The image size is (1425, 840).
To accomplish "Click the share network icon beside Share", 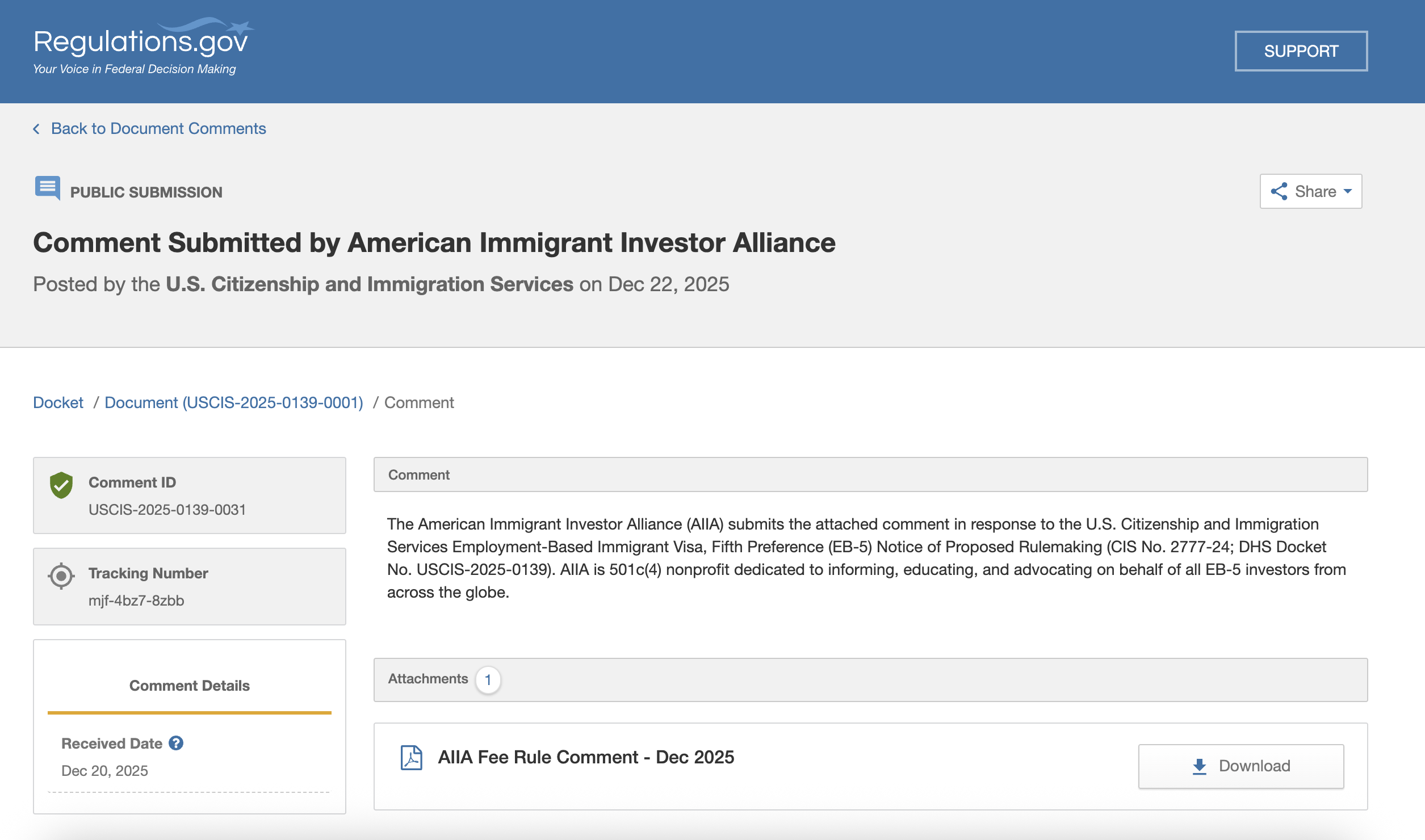I will point(1279,192).
